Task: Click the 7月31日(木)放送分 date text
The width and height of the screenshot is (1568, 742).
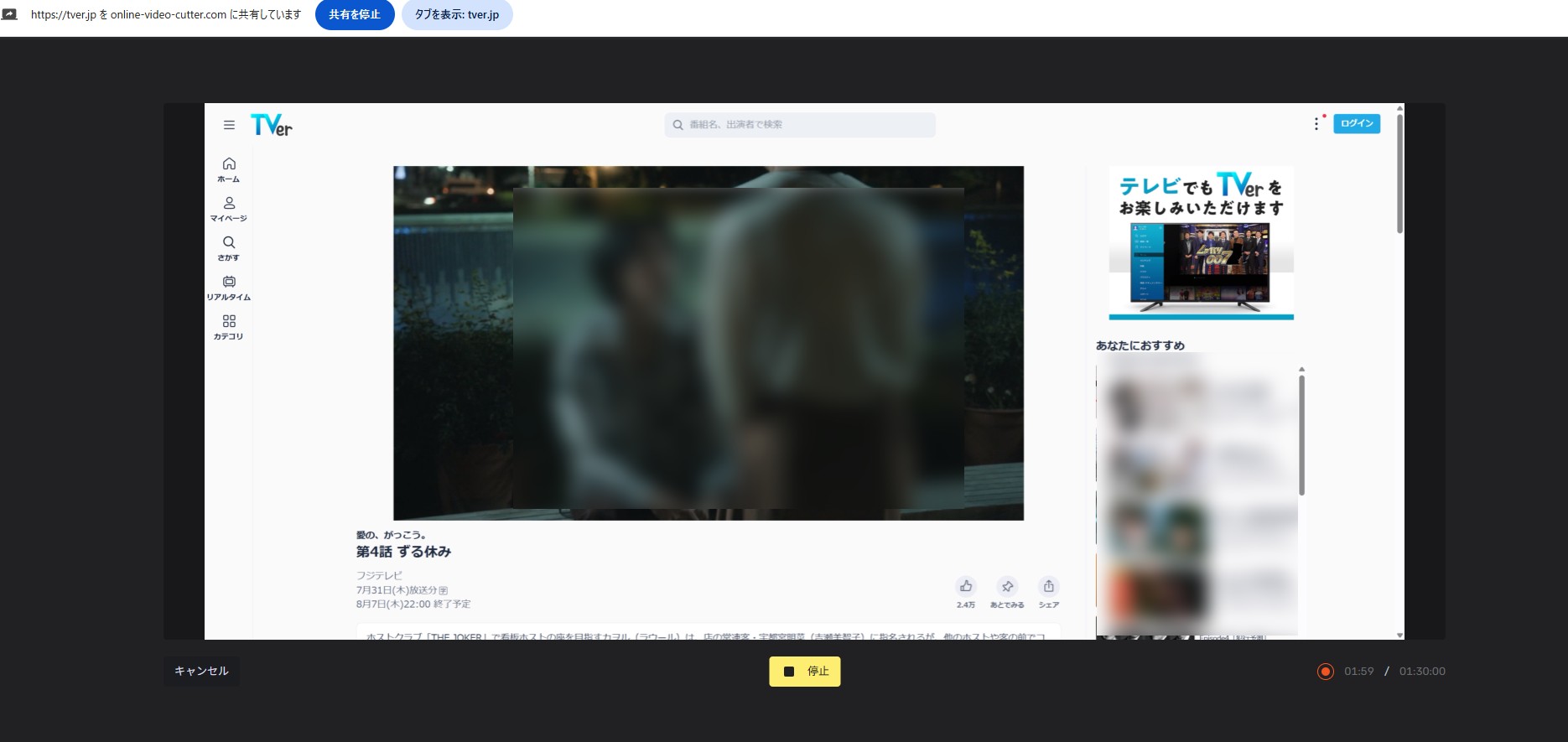Action: point(402,590)
